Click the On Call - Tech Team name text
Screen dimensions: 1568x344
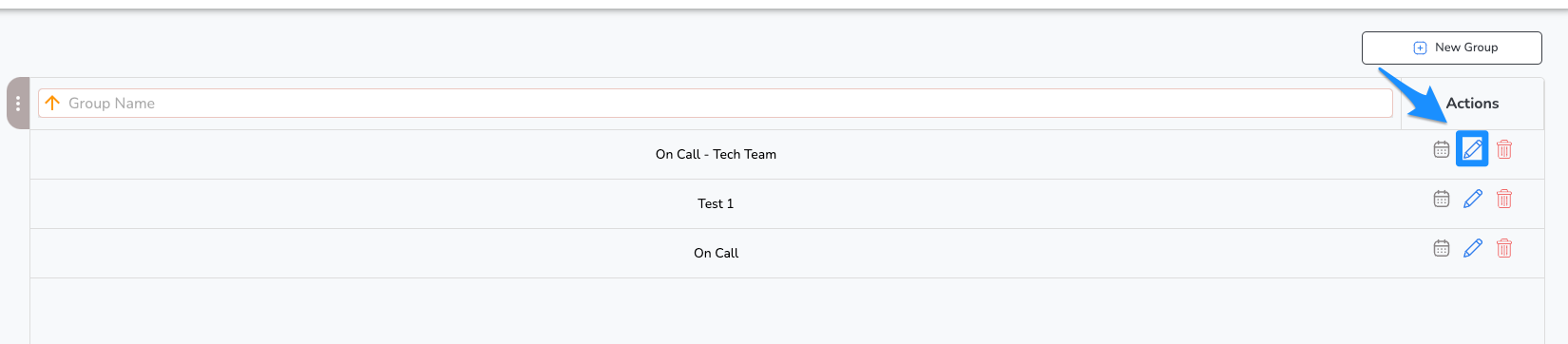coord(716,154)
